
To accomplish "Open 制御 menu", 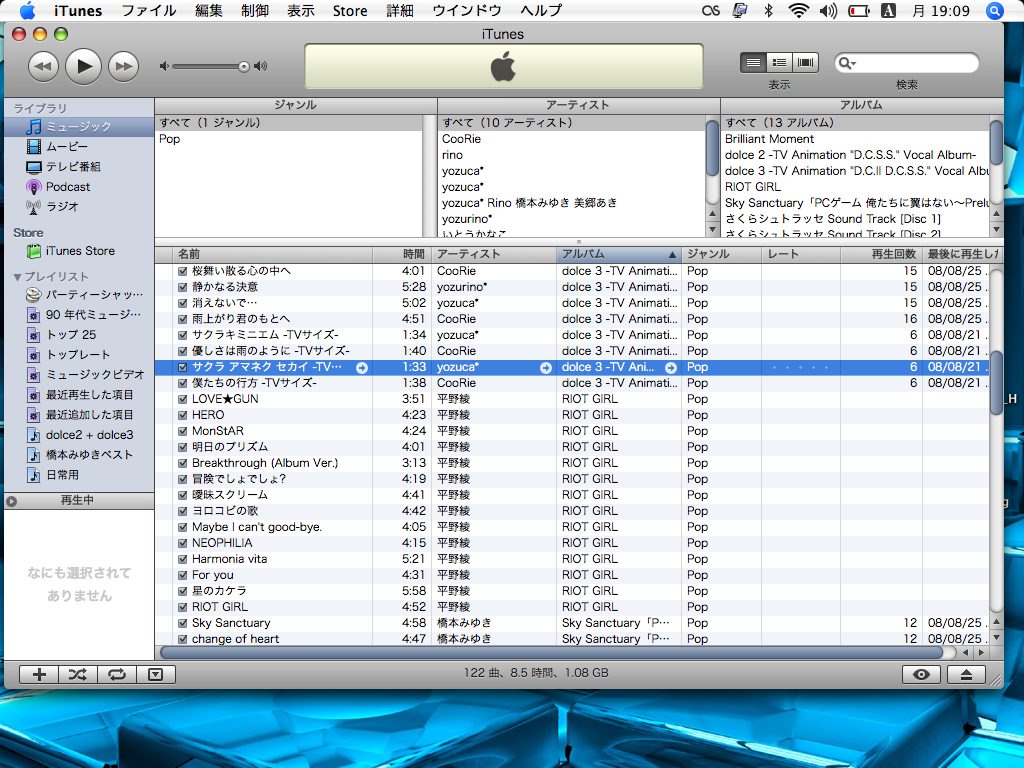I will click(x=255, y=10).
